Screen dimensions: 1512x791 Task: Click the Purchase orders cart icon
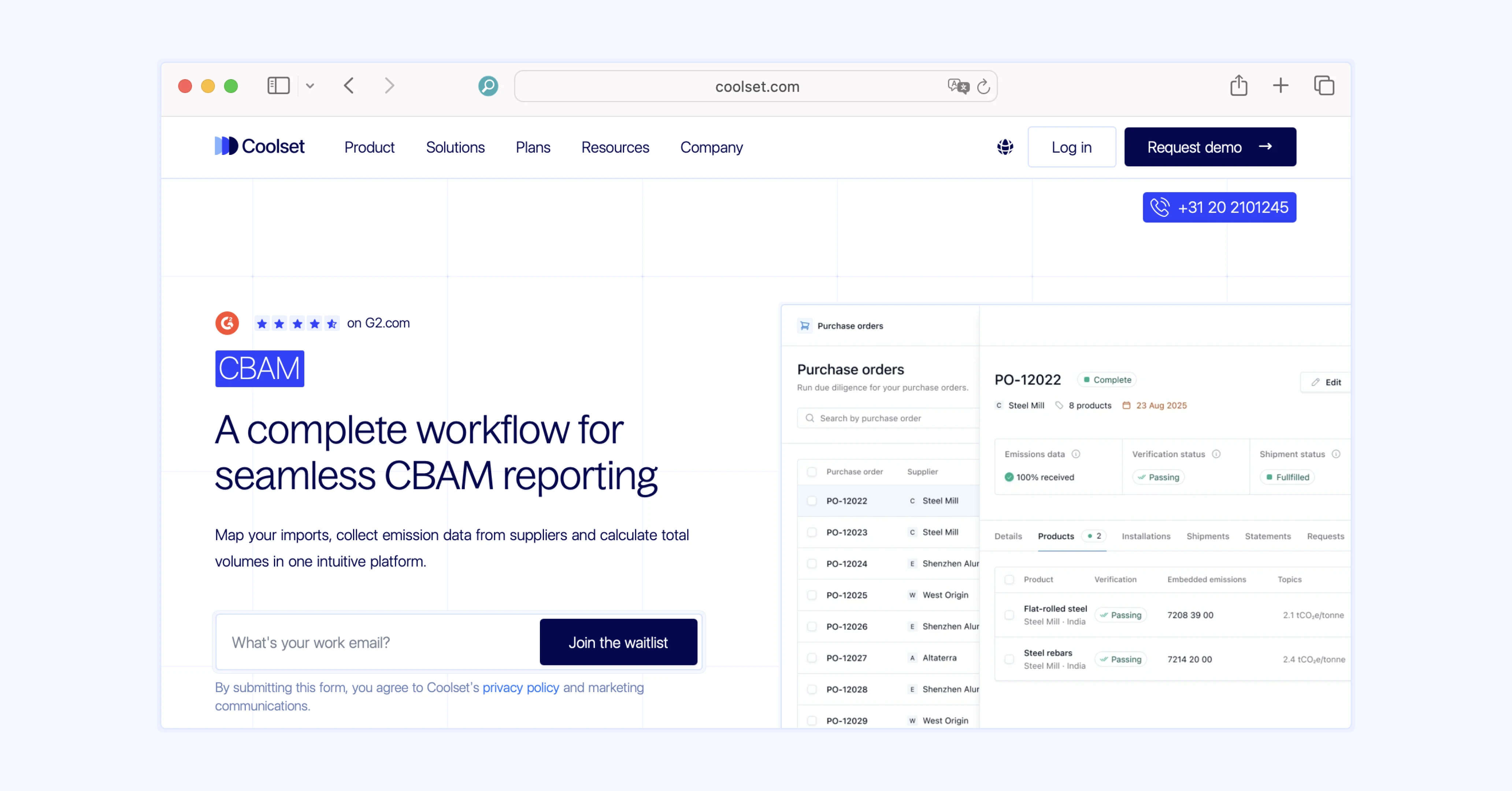click(x=805, y=326)
